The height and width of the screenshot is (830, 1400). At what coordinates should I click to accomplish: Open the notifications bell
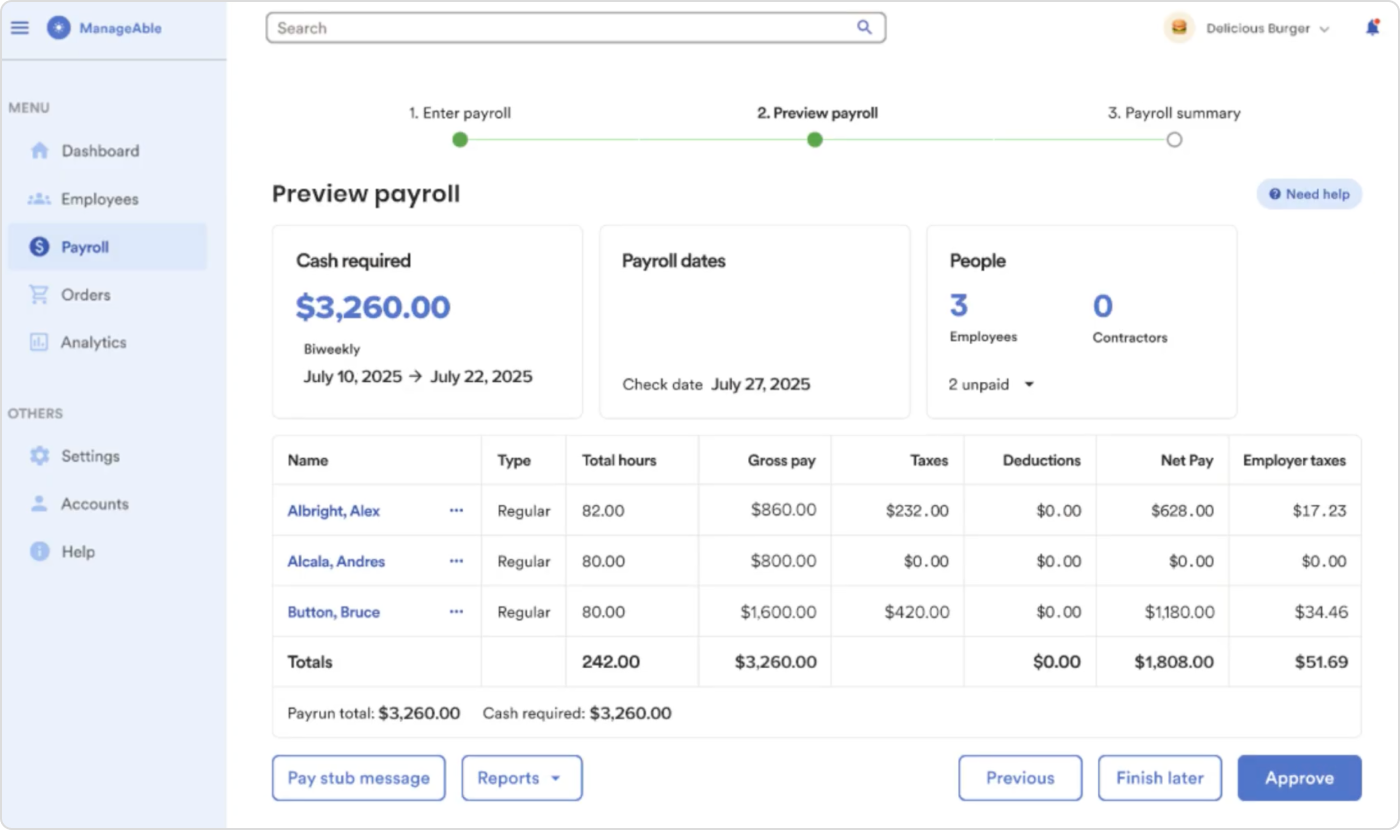coord(1372,28)
